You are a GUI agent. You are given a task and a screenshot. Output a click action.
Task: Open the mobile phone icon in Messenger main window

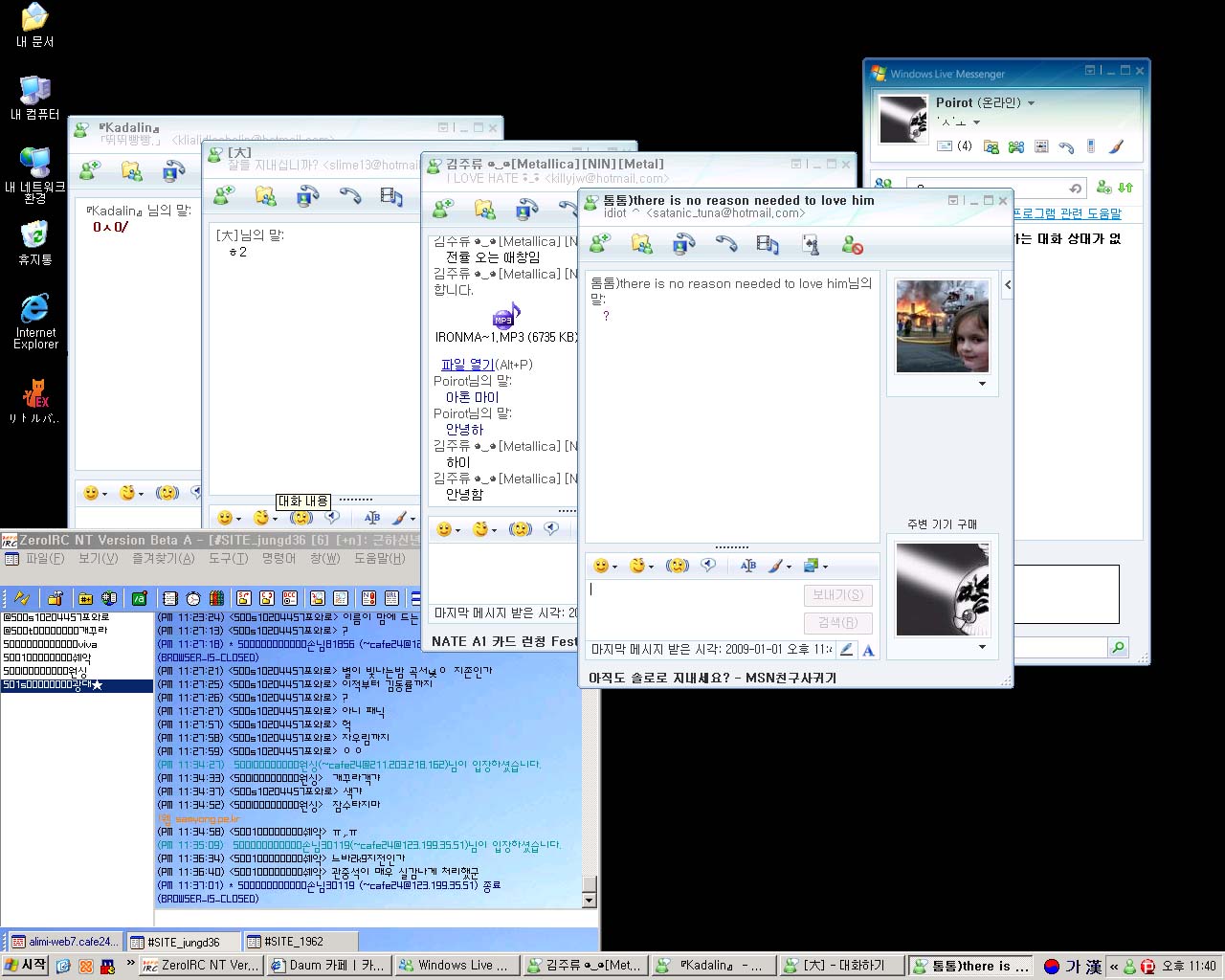tap(1090, 146)
